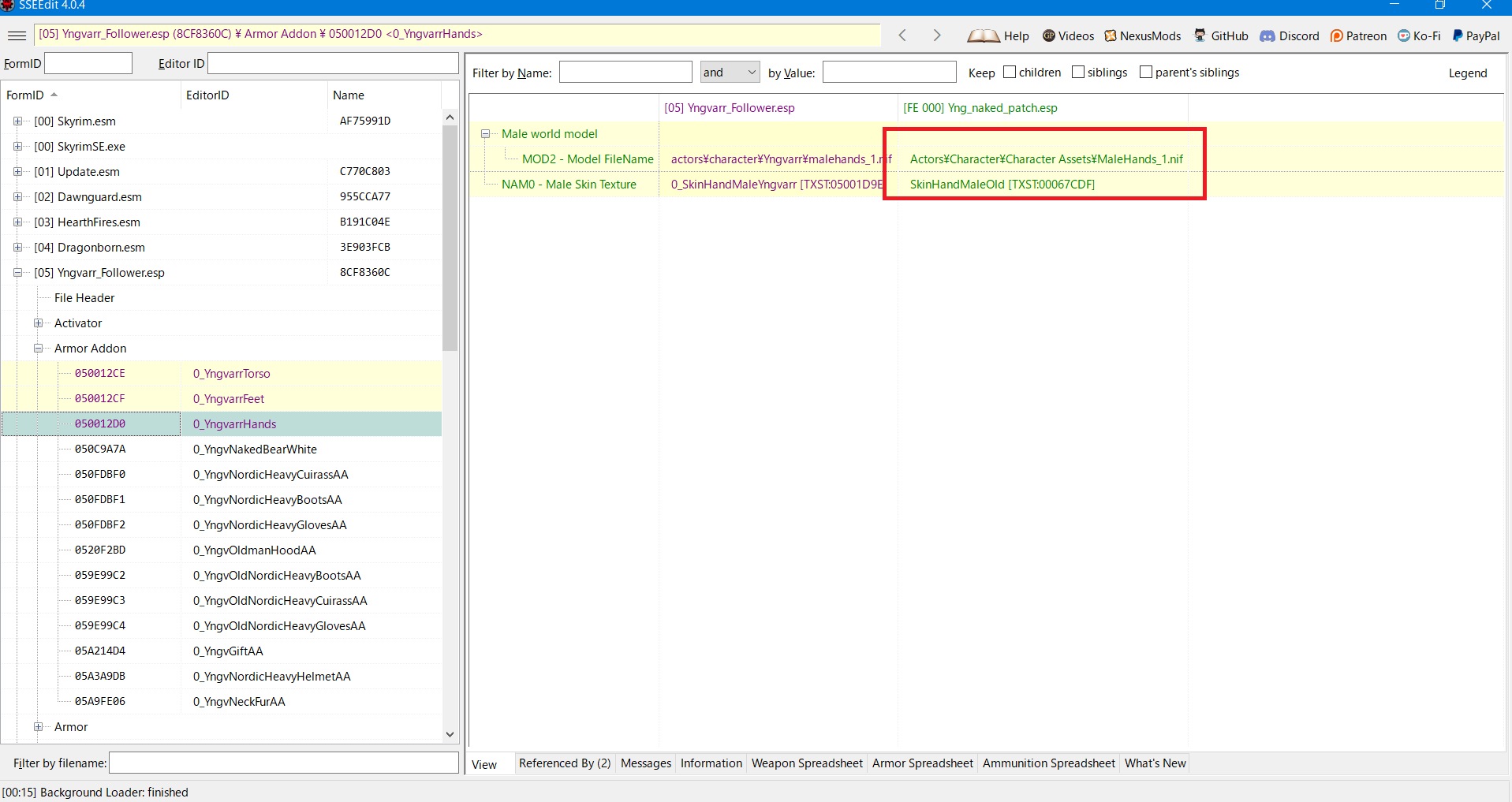Switch to the Referenced By (2) tab
This screenshot has width=1512, height=802.
click(564, 763)
